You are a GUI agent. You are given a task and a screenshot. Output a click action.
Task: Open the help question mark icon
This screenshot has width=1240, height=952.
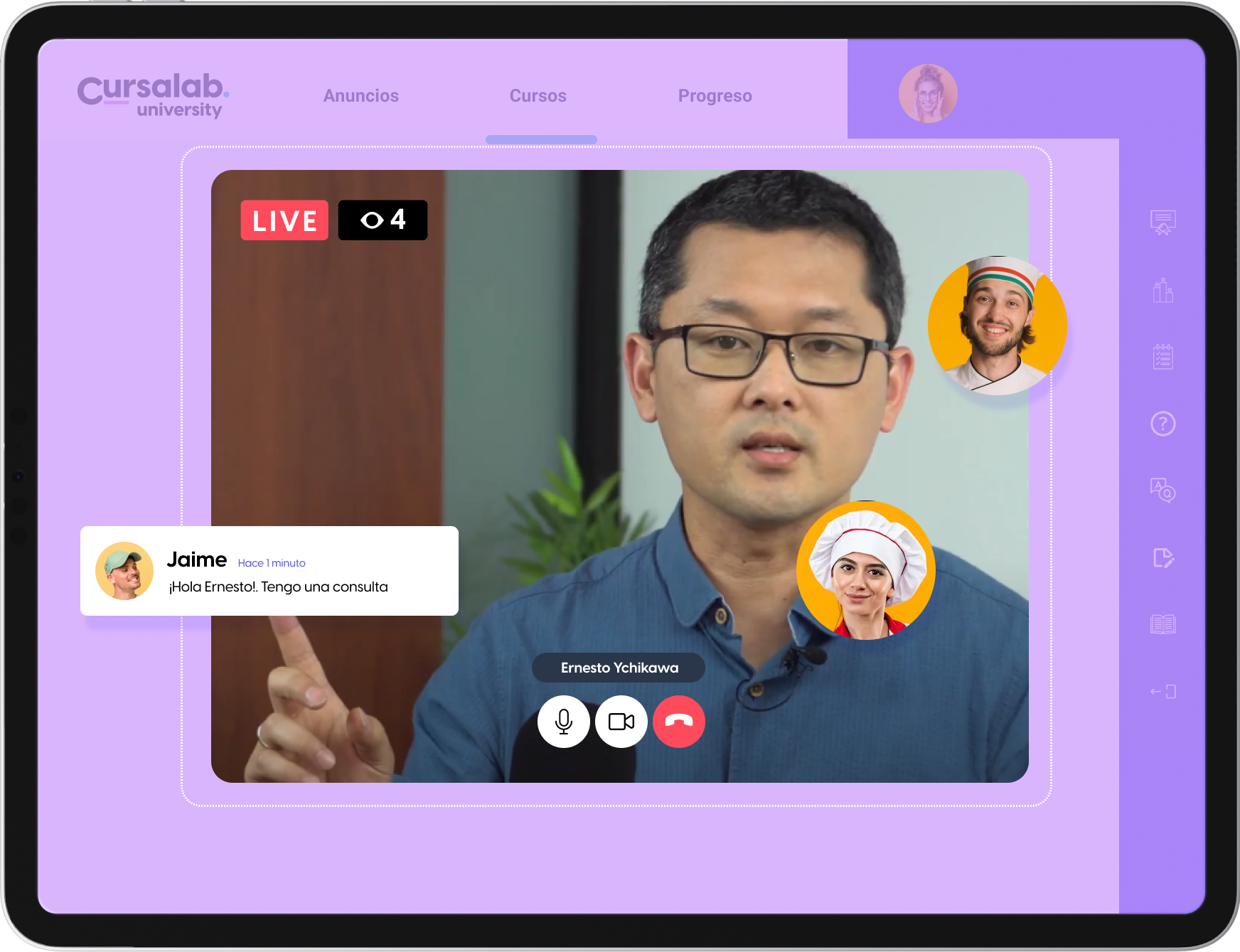pos(1162,424)
